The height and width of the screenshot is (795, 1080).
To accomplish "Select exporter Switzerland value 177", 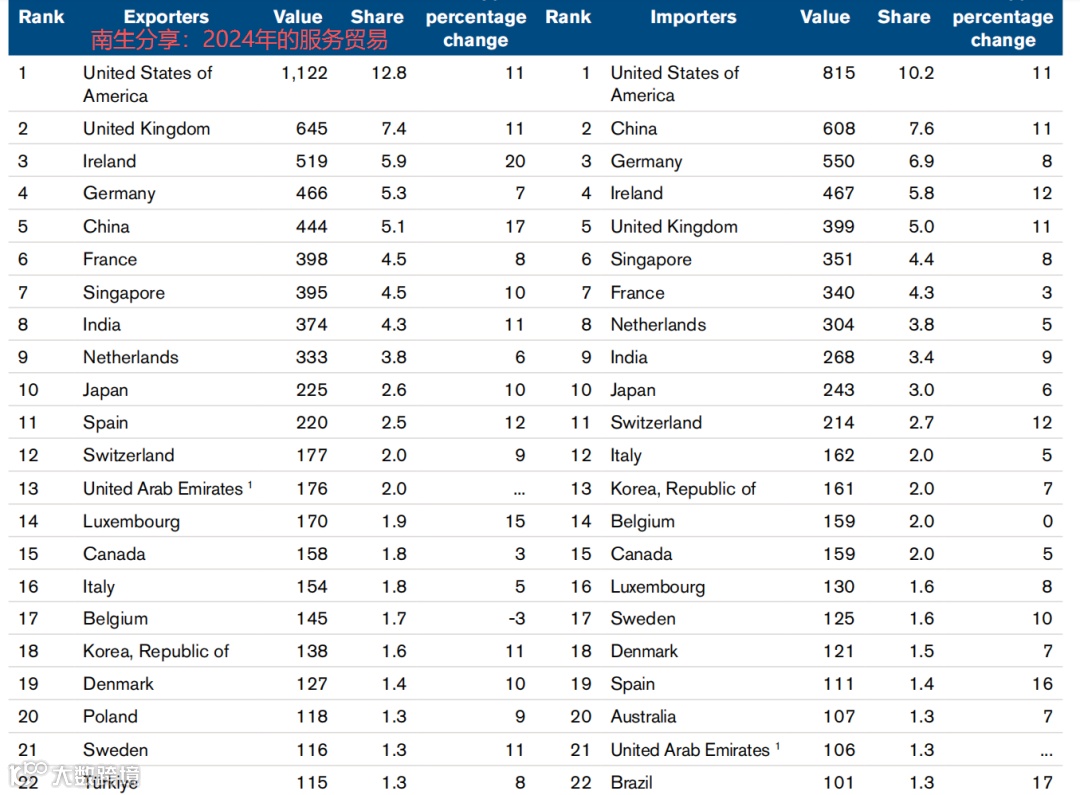I will [x=311, y=455].
